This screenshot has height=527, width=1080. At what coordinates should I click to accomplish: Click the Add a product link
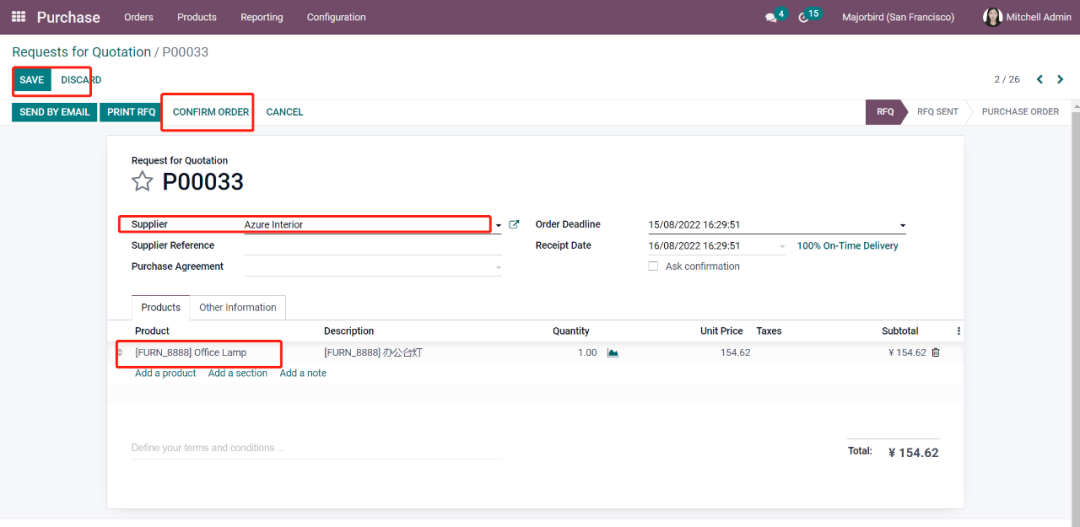click(x=165, y=373)
